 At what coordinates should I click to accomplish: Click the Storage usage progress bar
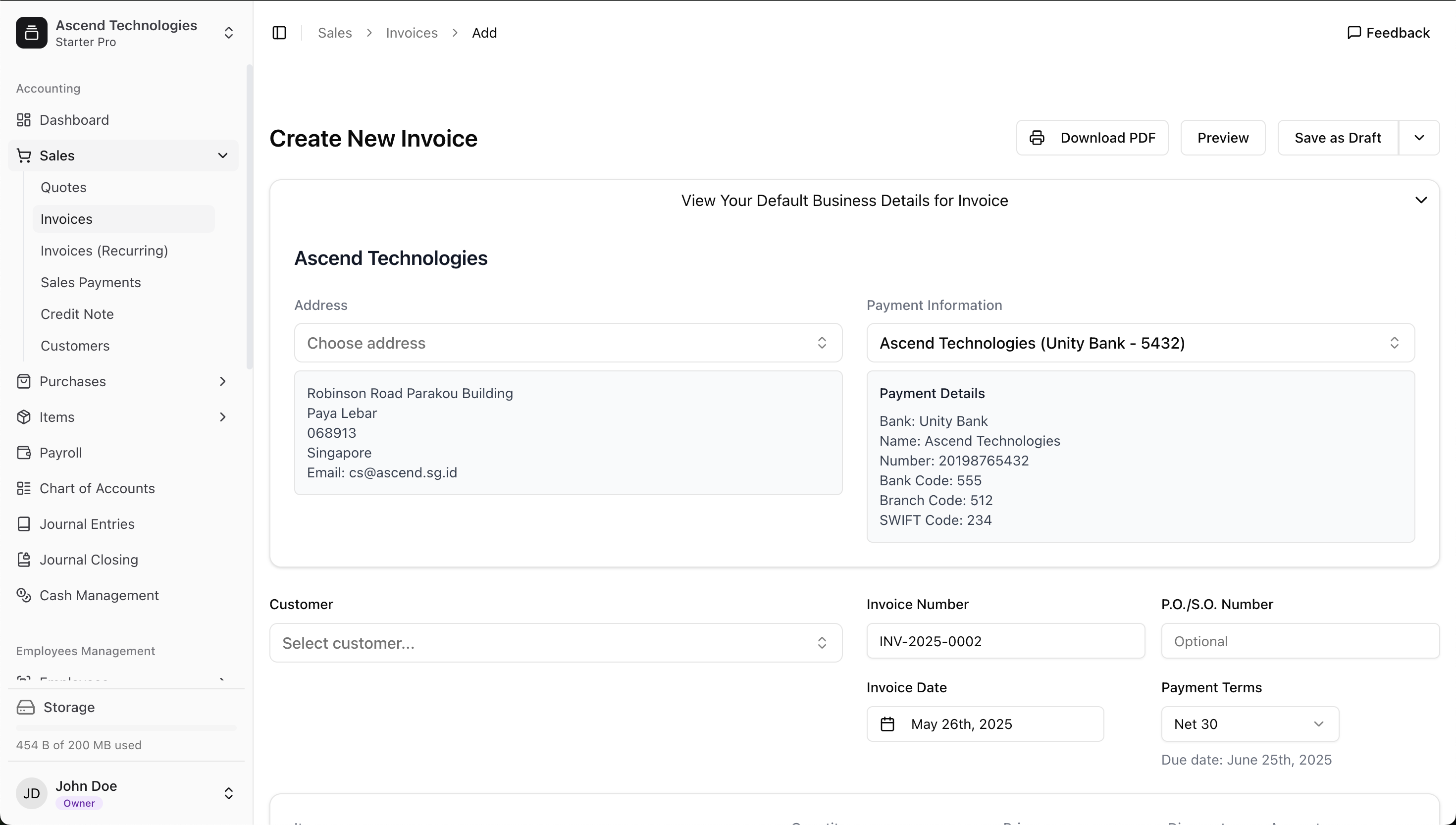tap(126, 727)
